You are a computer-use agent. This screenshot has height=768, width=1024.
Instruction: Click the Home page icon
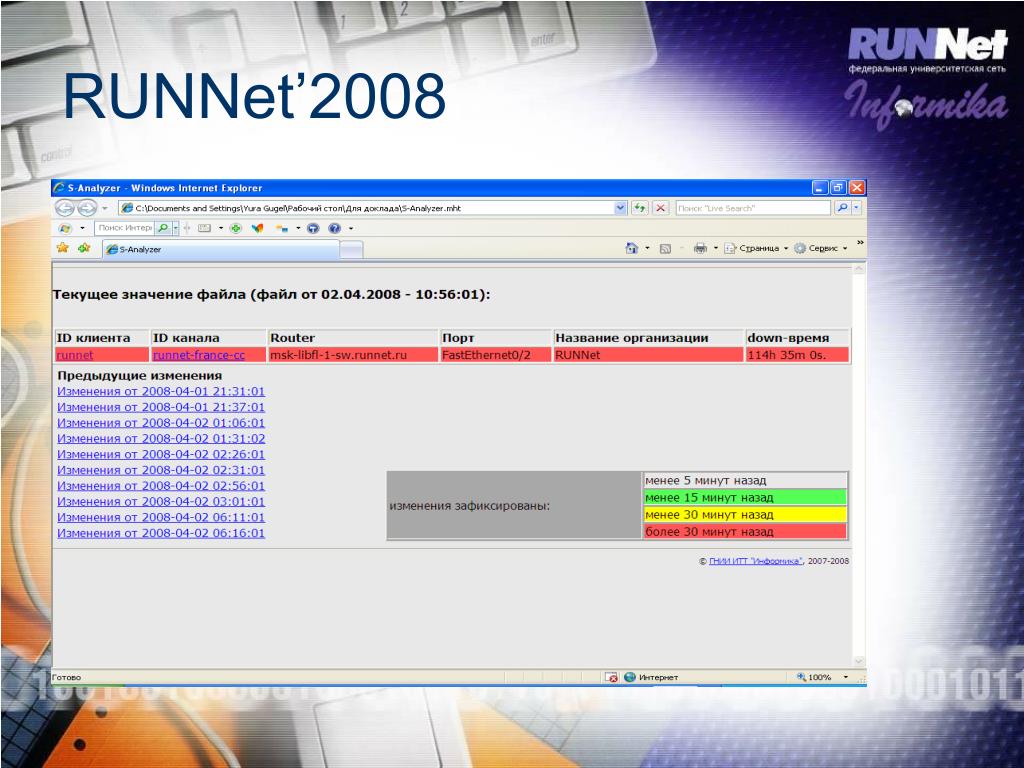[632, 248]
